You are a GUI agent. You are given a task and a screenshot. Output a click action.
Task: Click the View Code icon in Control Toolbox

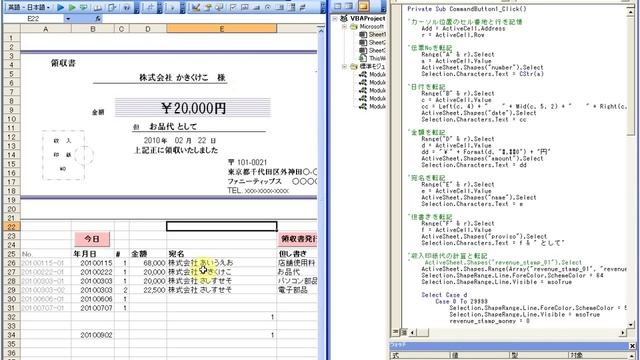tap(219, 7)
